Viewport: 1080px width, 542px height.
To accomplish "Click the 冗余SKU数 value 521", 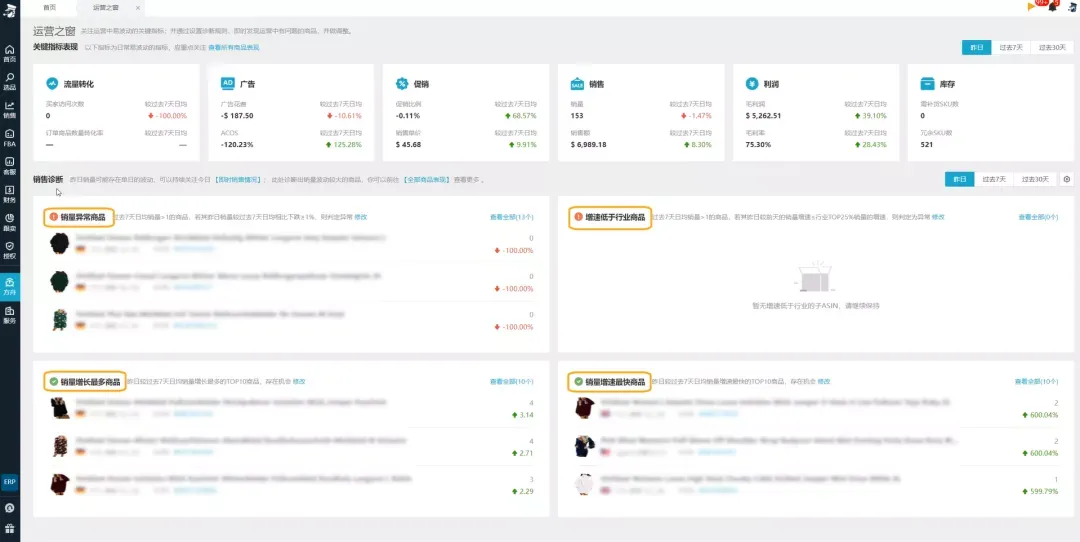I will click(926, 145).
